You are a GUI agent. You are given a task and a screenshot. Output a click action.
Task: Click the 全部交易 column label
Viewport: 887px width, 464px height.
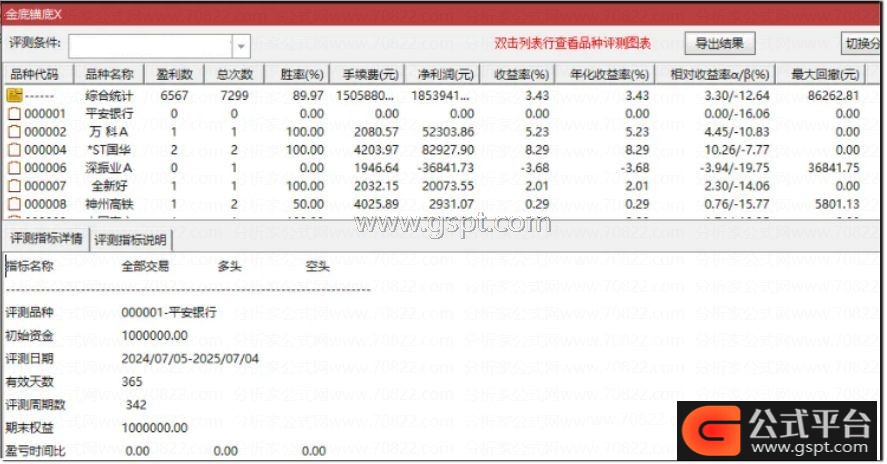(145, 267)
